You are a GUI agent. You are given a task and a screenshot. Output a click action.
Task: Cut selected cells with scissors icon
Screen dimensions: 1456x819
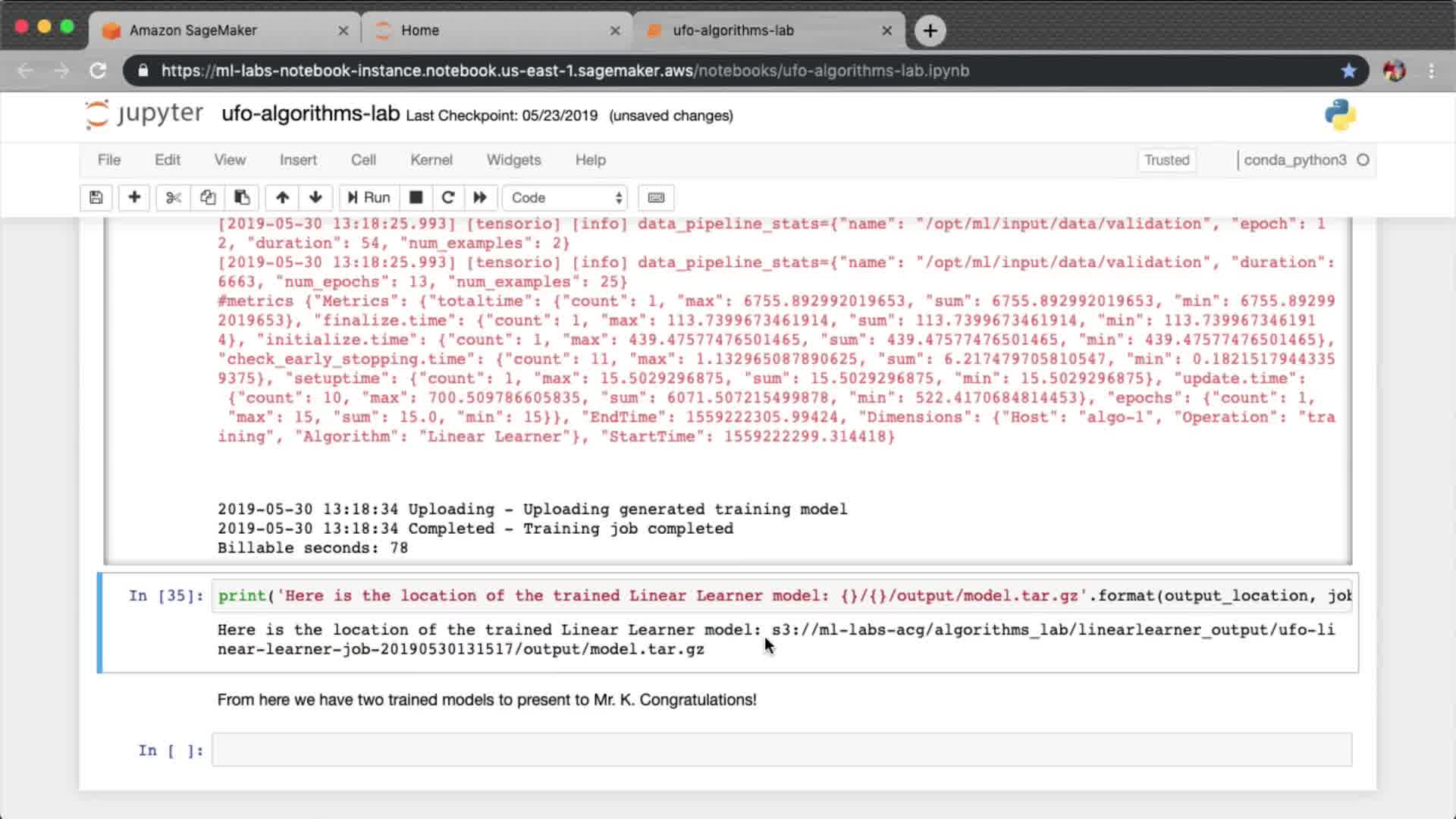point(174,198)
